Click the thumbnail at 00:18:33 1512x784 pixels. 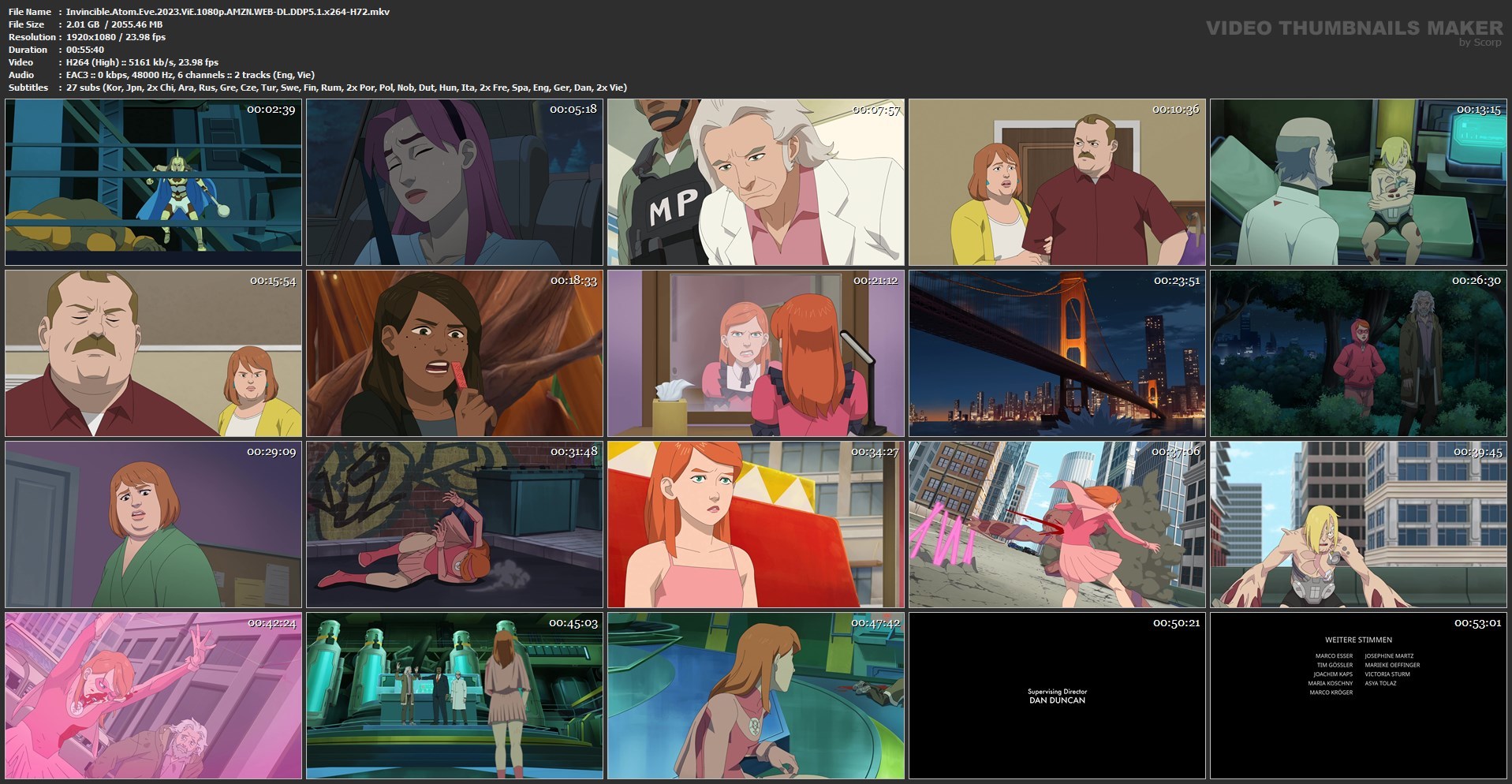coord(455,353)
